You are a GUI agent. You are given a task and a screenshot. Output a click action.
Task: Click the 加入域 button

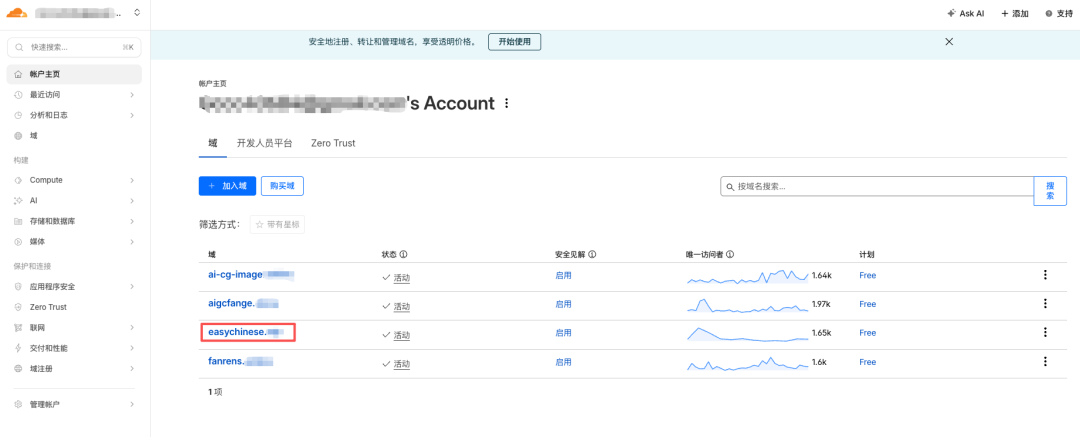[227, 185]
